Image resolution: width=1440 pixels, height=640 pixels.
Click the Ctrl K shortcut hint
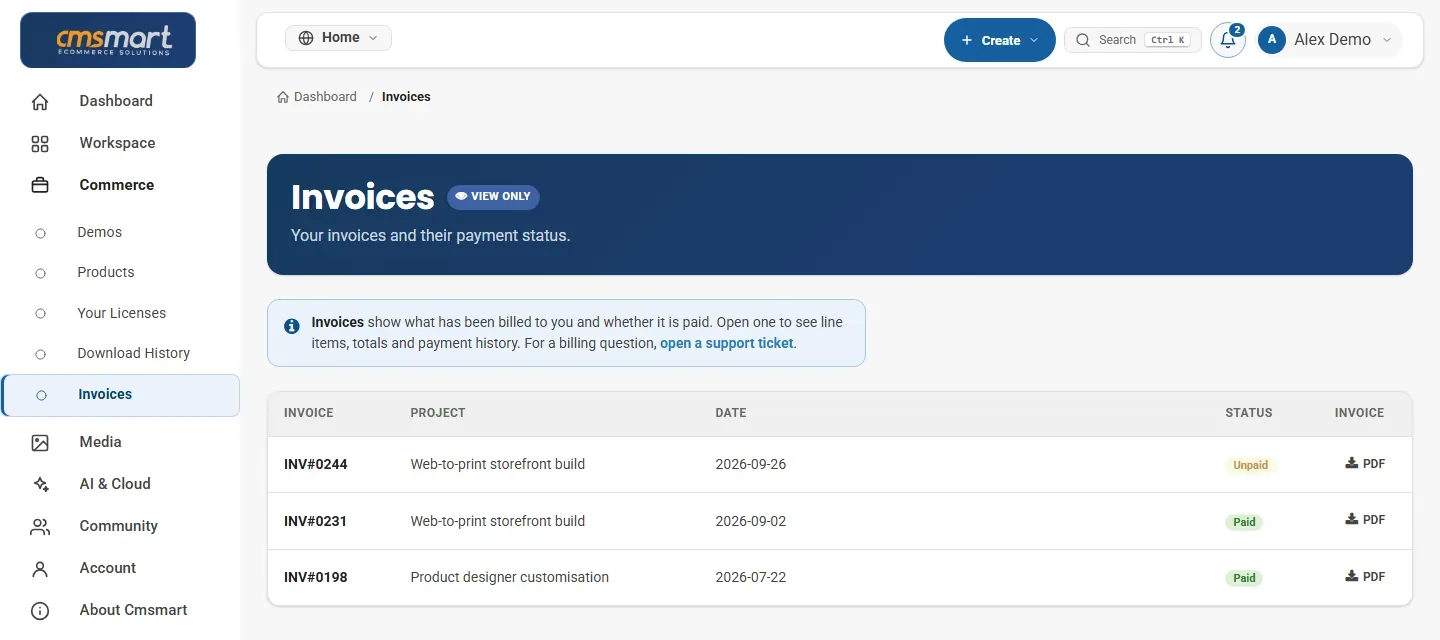(x=1168, y=40)
